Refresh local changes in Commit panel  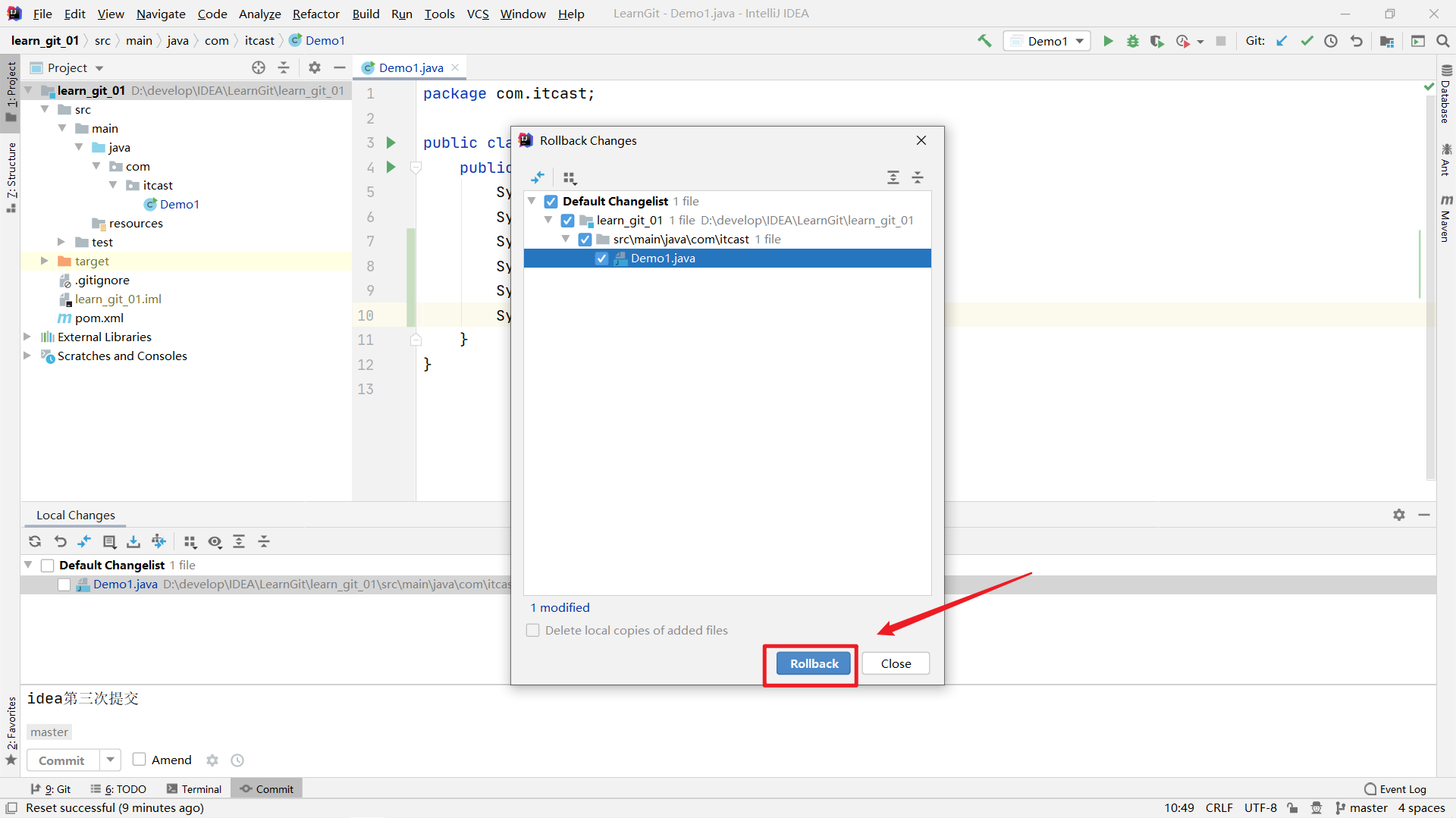coord(35,541)
